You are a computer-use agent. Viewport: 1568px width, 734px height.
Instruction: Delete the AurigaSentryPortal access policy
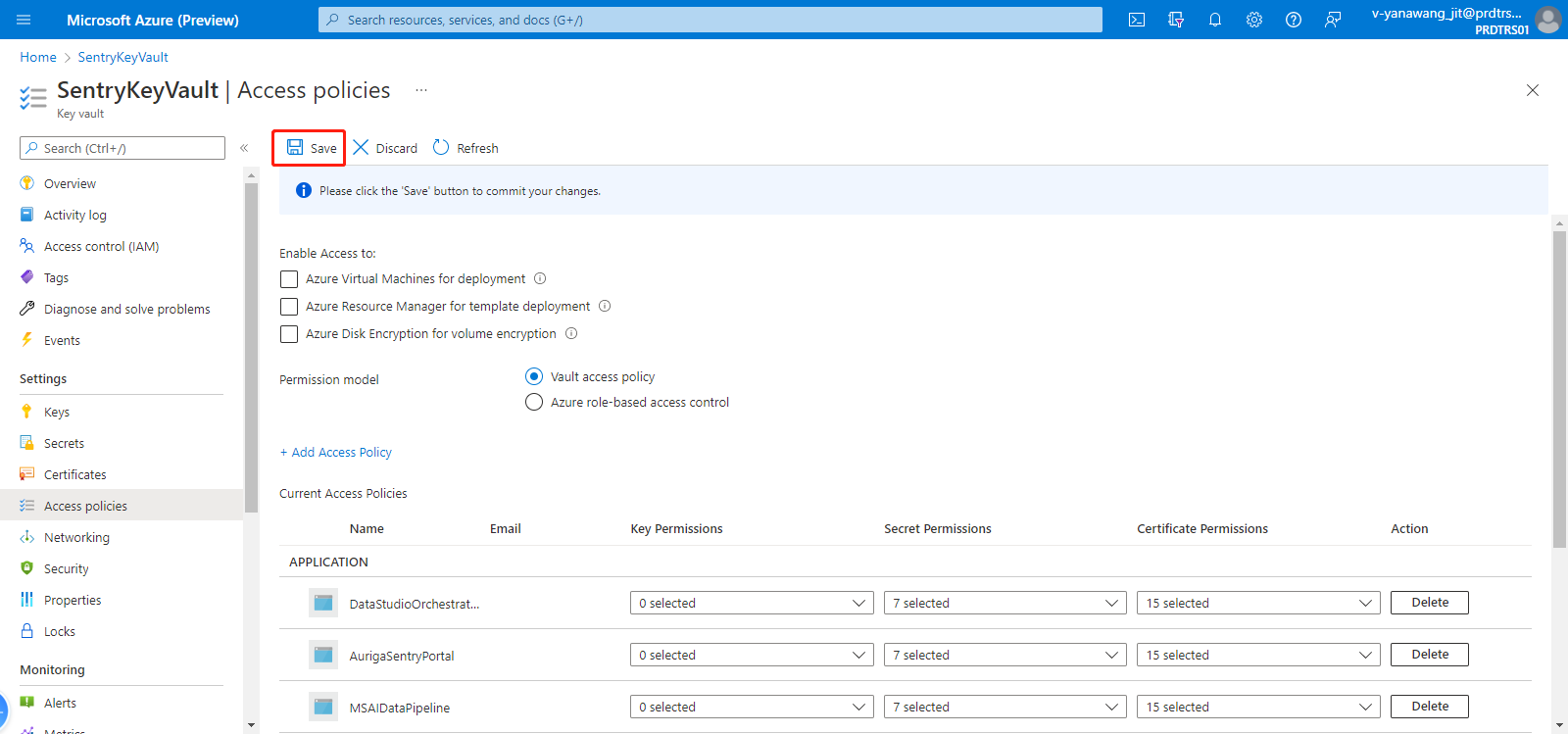point(1430,655)
